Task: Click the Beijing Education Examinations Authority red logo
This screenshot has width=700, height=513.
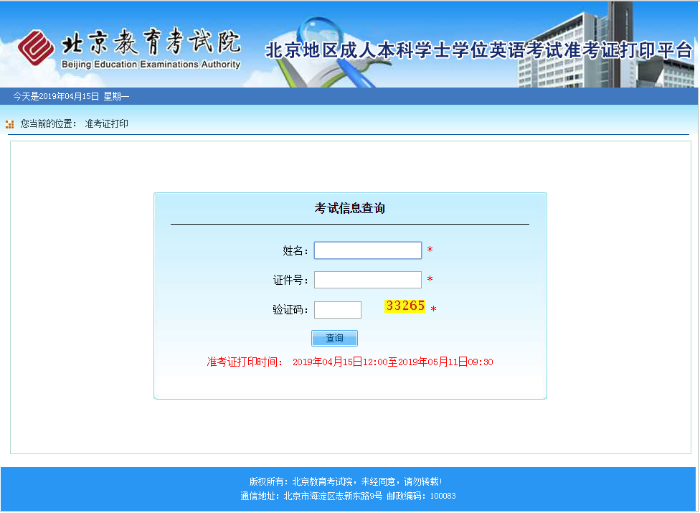Action: point(36,47)
